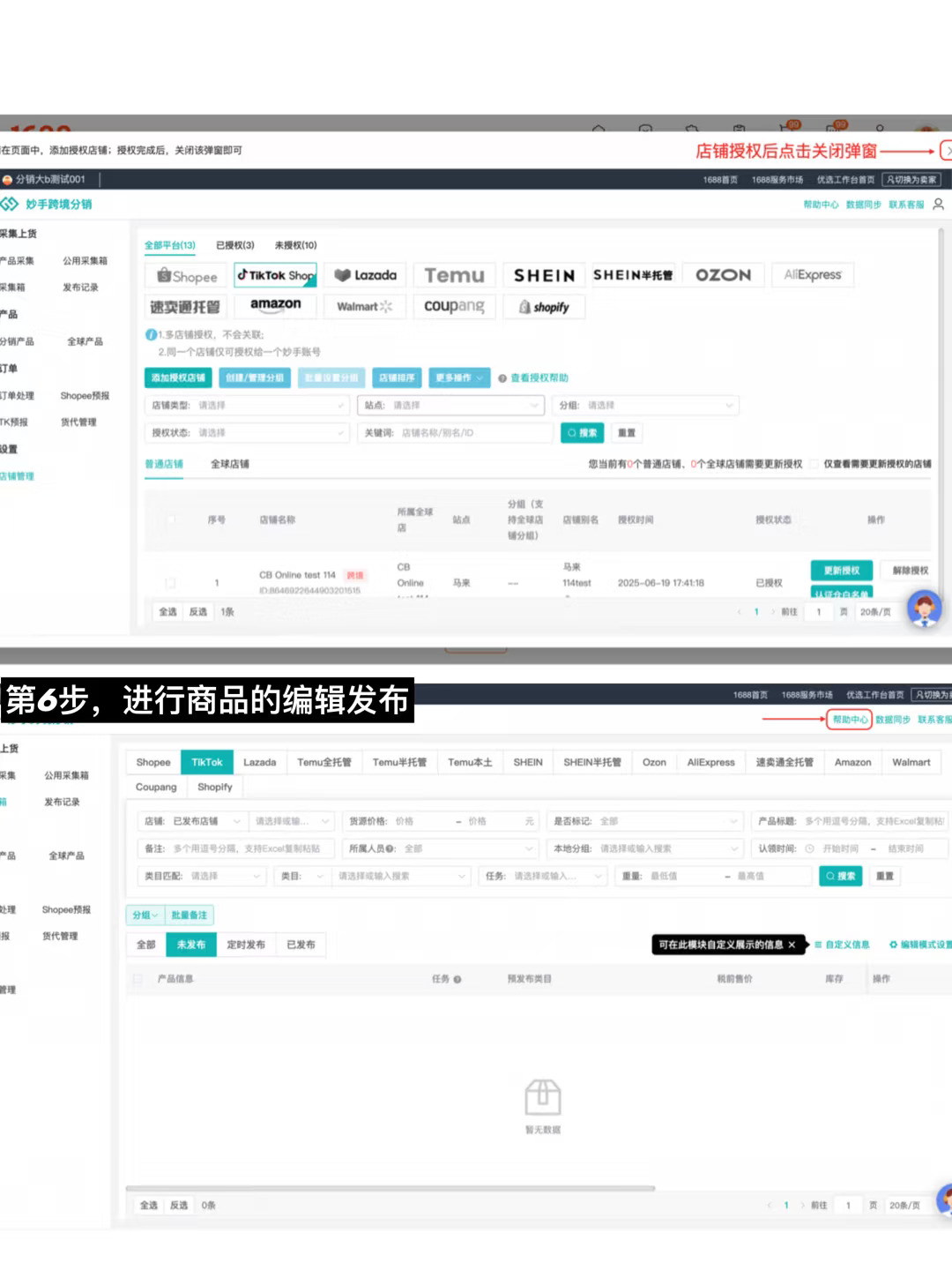Pick the coupang platform logo card
This screenshot has height=1270, width=952.
(x=455, y=306)
